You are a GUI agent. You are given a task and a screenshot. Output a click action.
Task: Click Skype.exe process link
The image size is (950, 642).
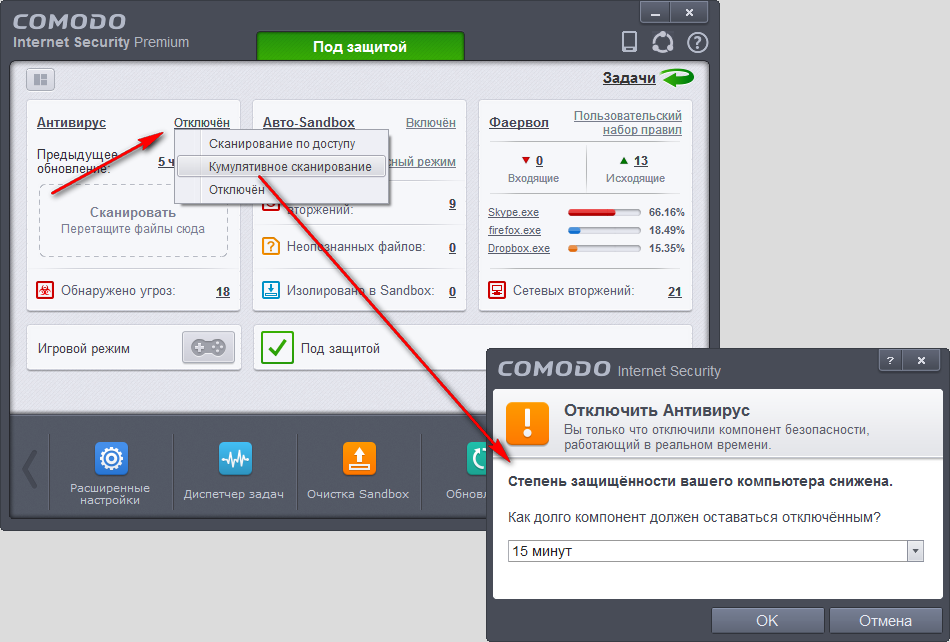pyautogui.click(x=513, y=212)
